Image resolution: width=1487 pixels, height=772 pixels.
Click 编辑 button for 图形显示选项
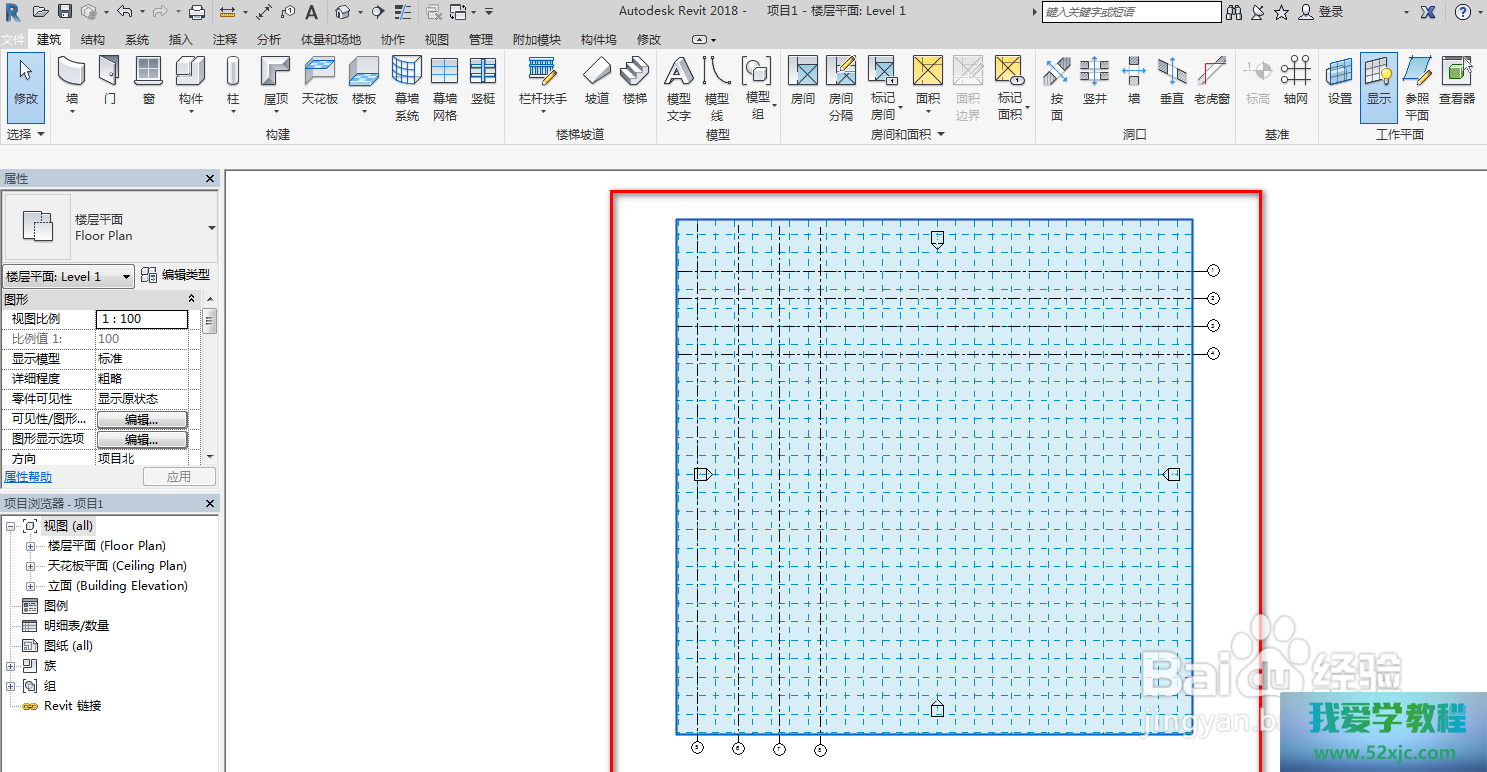[142, 439]
